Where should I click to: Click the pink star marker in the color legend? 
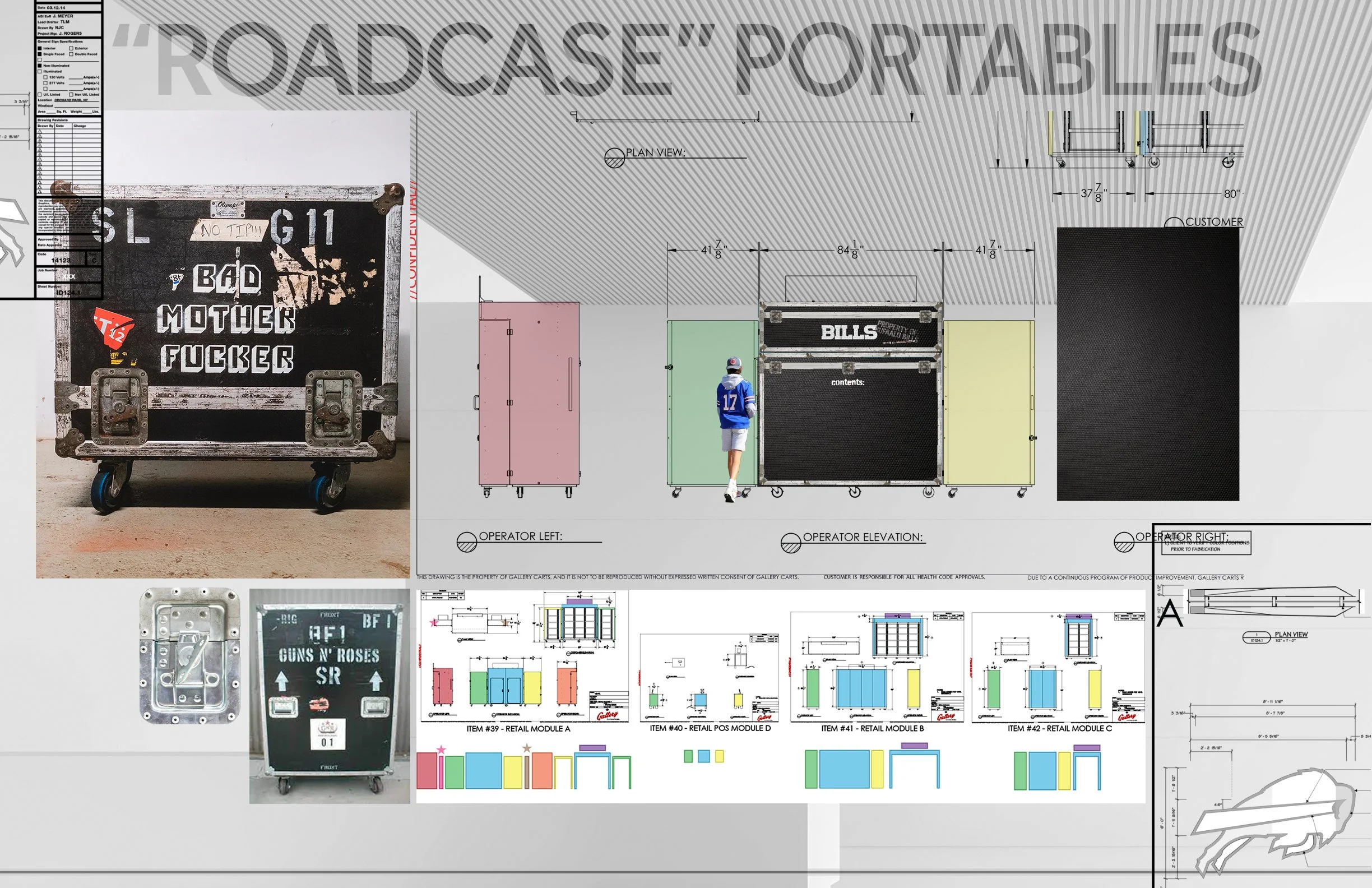coord(441,750)
